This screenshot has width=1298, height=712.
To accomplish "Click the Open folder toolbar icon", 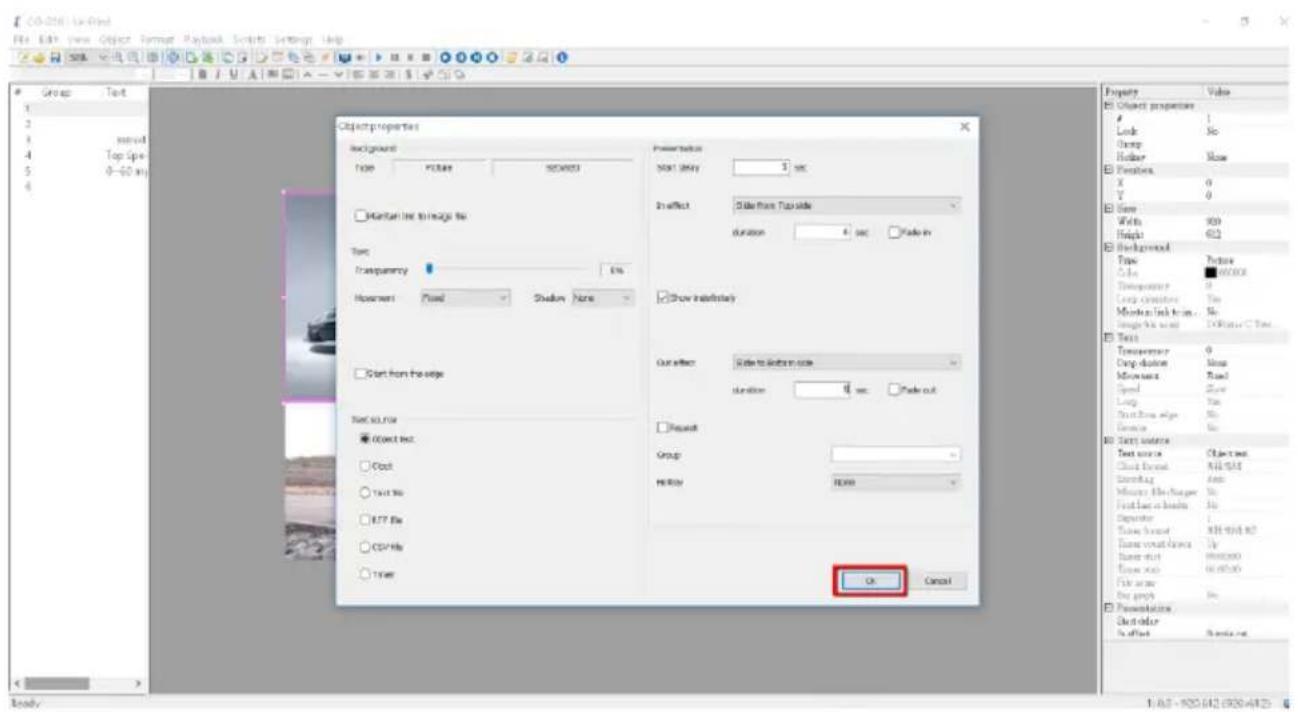I will click(39, 58).
